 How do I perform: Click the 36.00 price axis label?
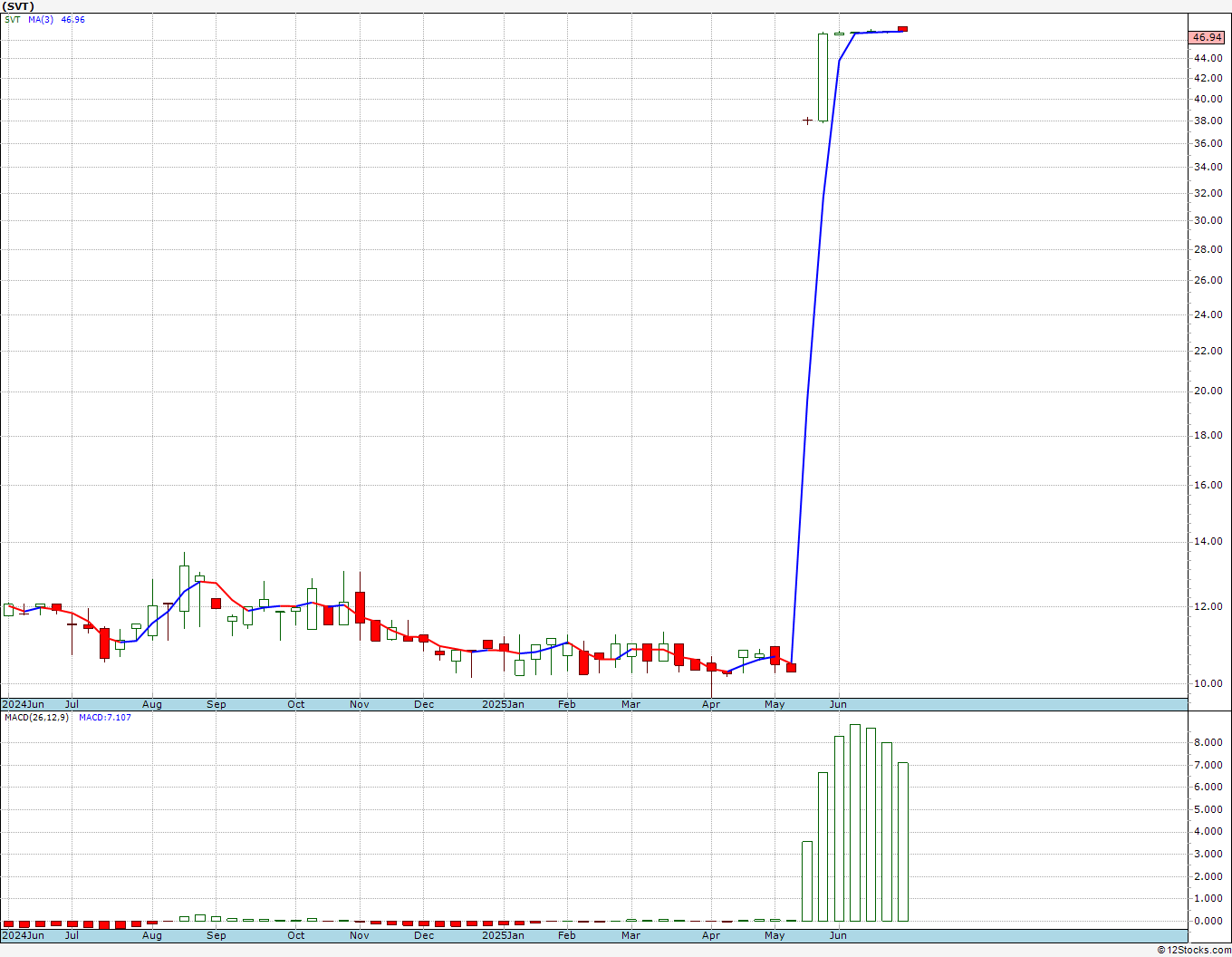(1207, 144)
